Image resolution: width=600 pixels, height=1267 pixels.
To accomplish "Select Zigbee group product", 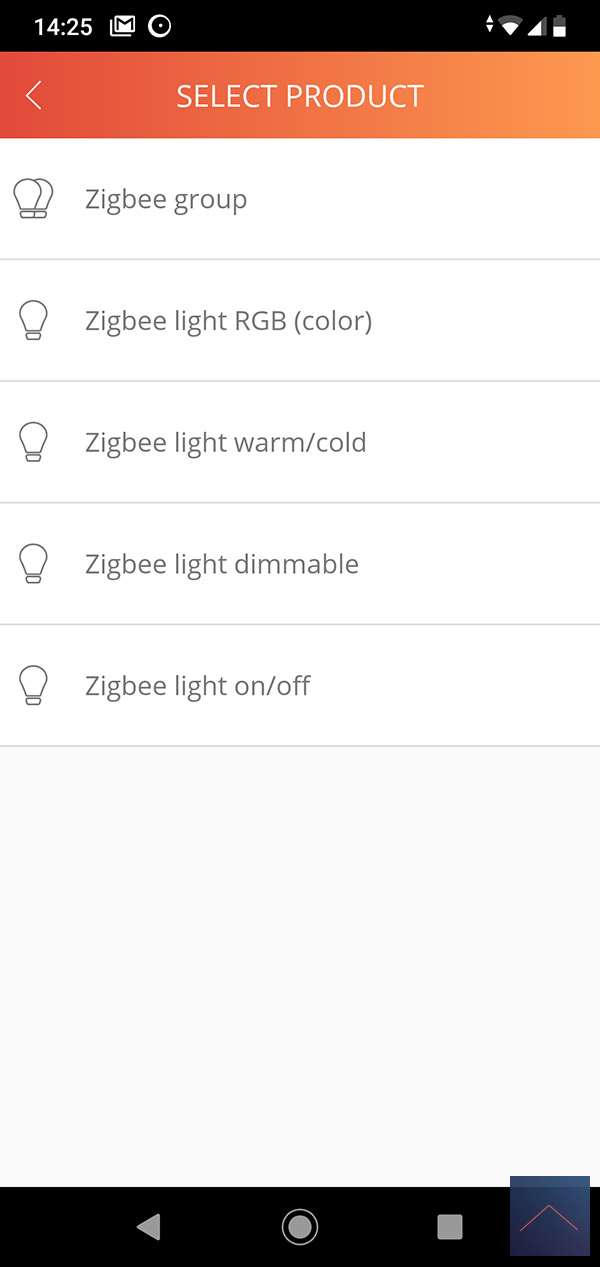I will [x=166, y=200].
